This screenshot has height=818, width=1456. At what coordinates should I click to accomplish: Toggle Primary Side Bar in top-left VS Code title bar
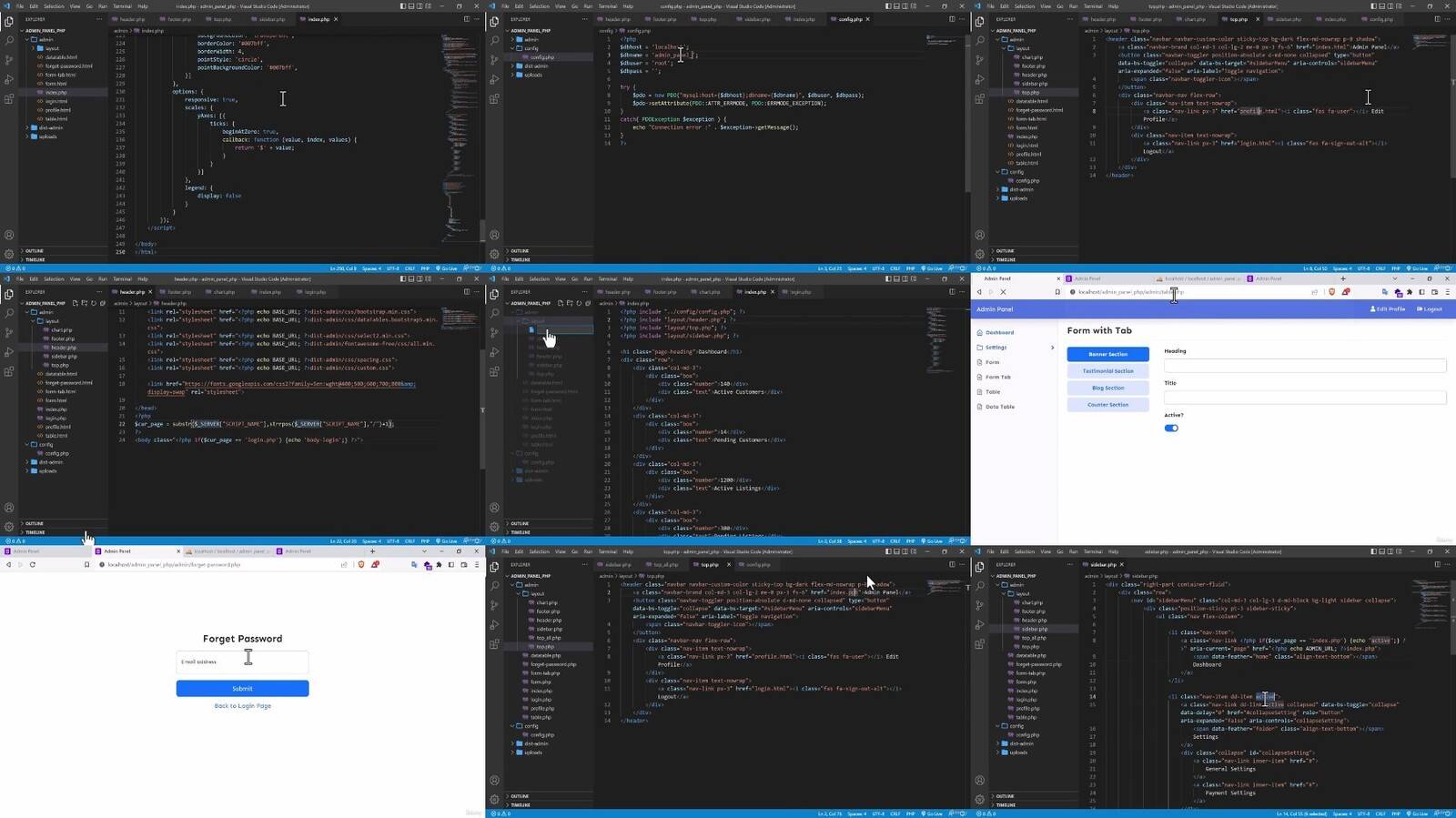coord(403,5)
